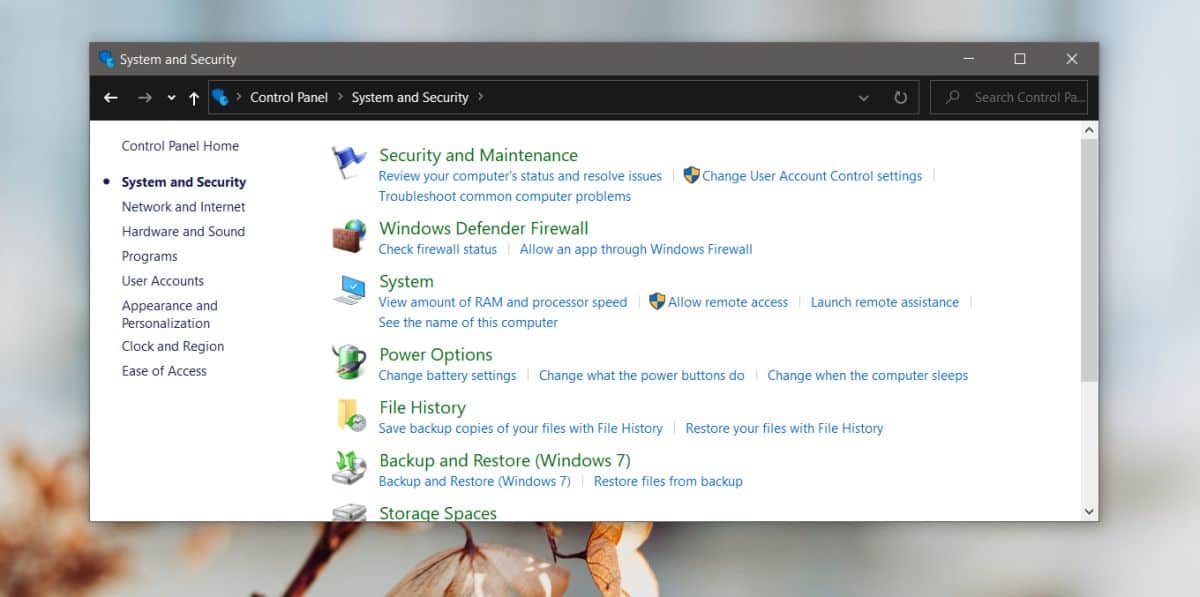Expand the chevron after Control Panel breadcrumb
The image size is (1200, 597).
[340, 98]
